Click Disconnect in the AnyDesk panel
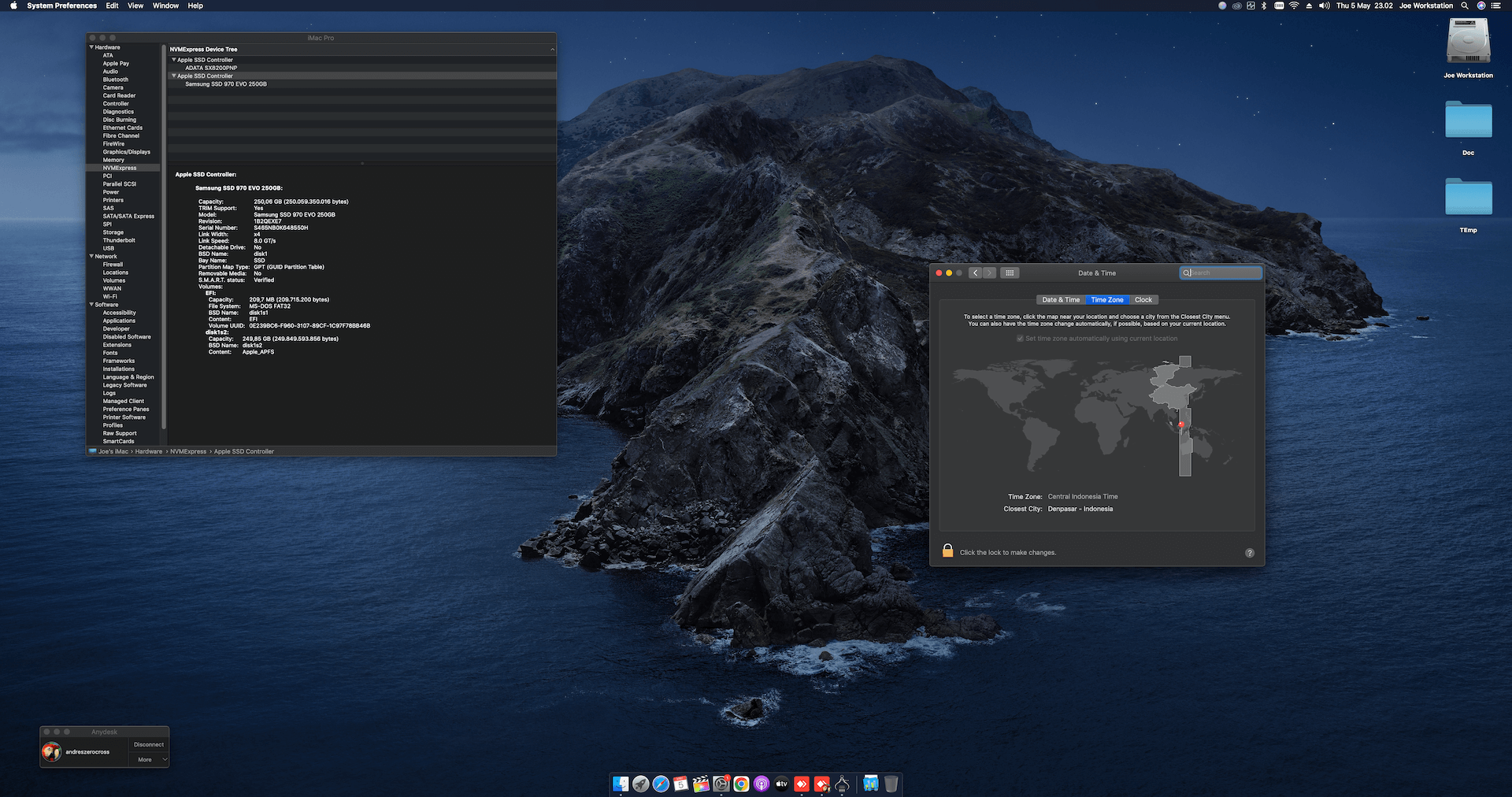 149,744
